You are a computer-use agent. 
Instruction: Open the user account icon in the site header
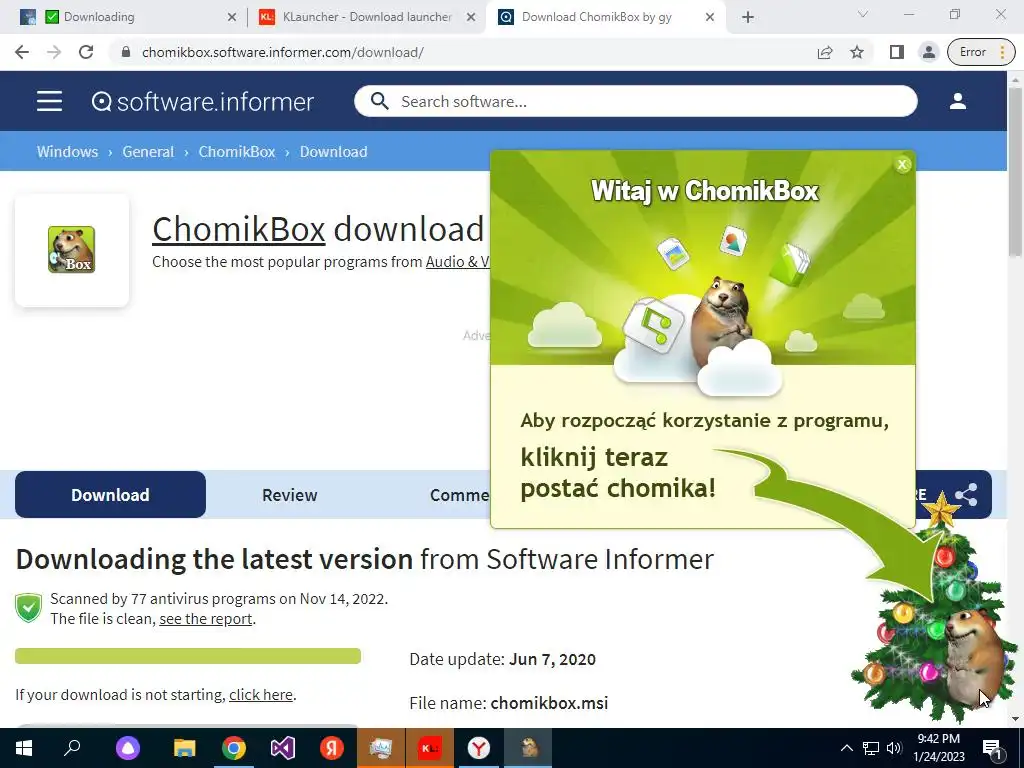pyautogui.click(x=957, y=101)
